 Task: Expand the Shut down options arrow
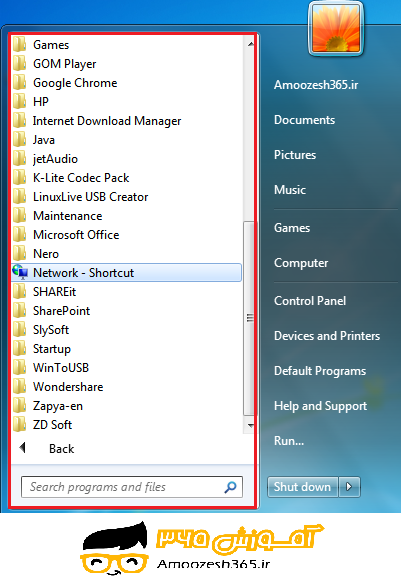[349, 487]
